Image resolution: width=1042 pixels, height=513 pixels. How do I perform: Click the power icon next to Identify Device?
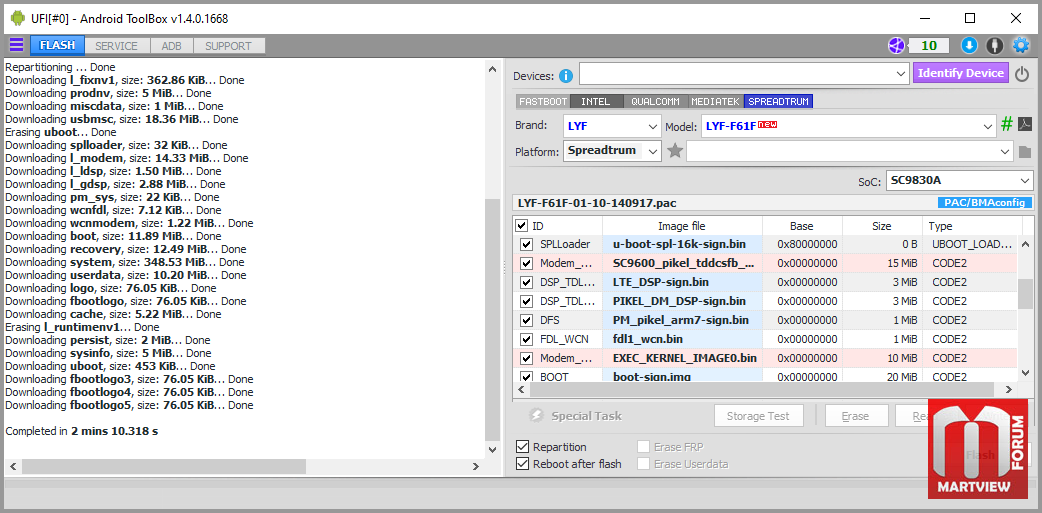(1022, 74)
